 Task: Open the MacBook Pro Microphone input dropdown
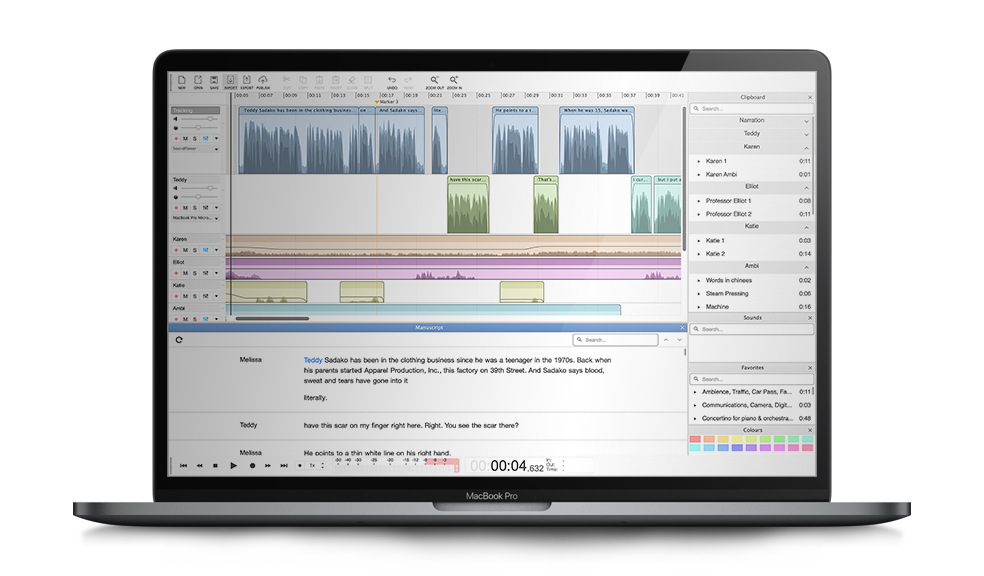216,217
